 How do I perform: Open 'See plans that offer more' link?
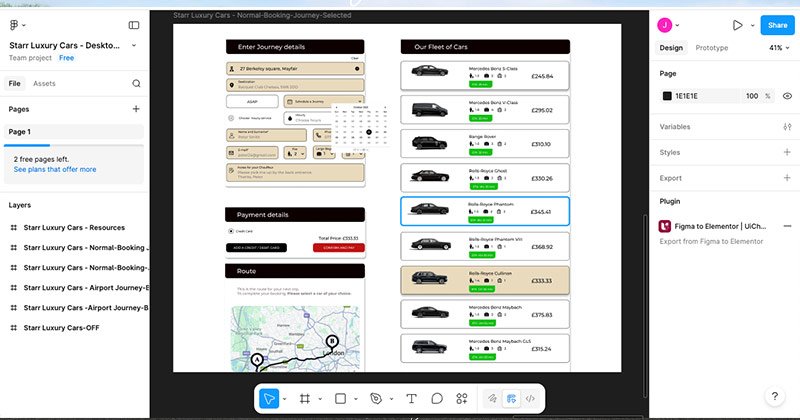point(55,169)
